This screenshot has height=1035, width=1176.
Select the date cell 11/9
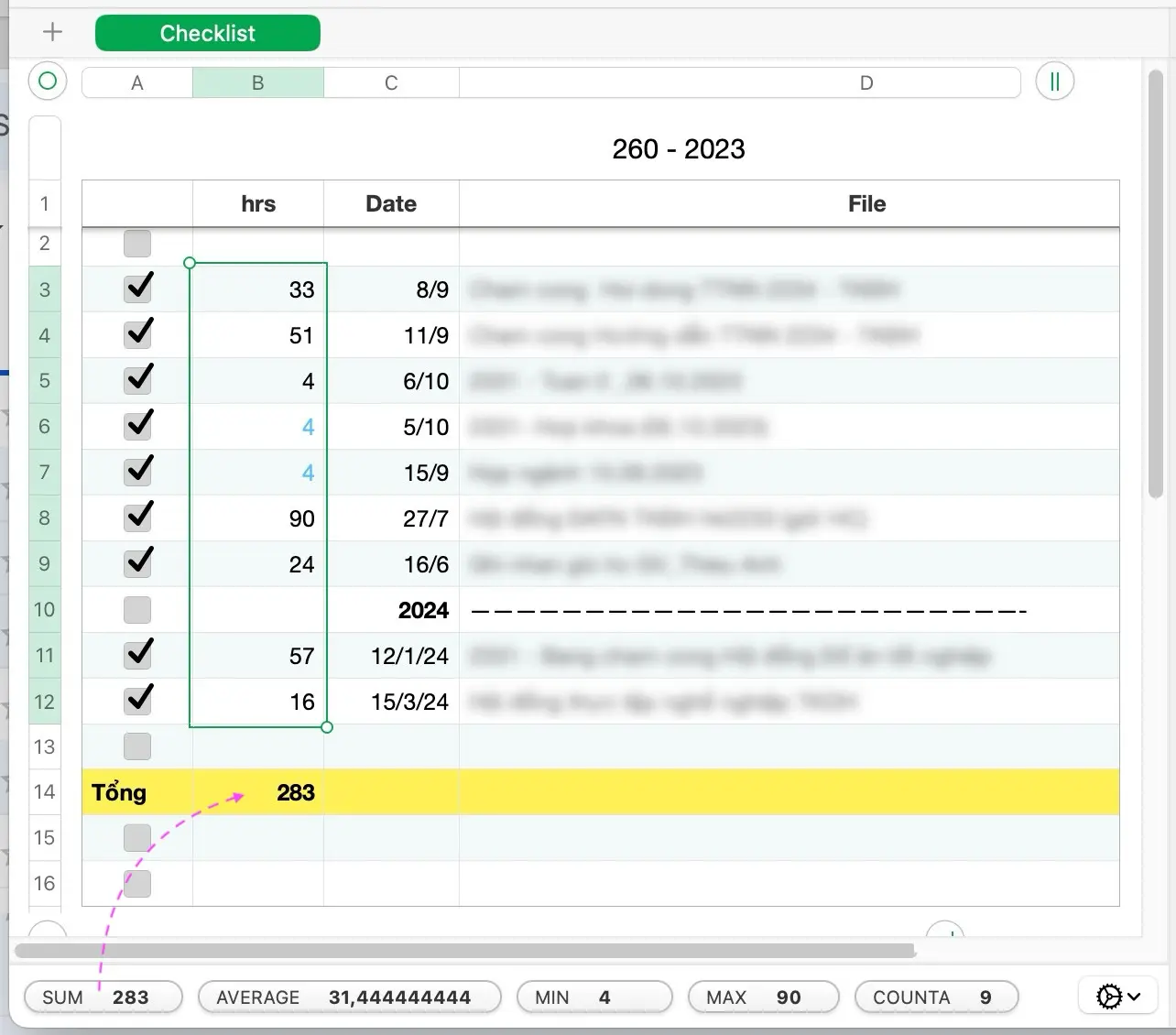point(391,335)
